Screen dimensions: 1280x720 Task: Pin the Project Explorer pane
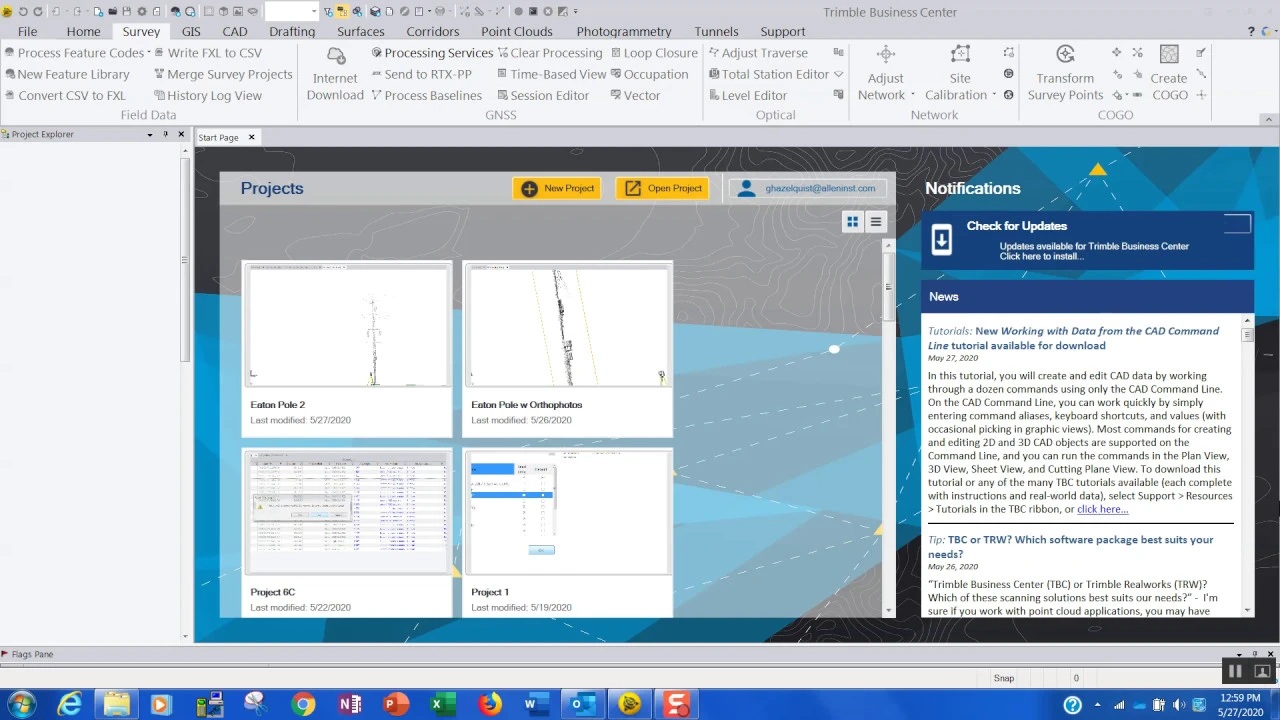click(x=165, y=134)
